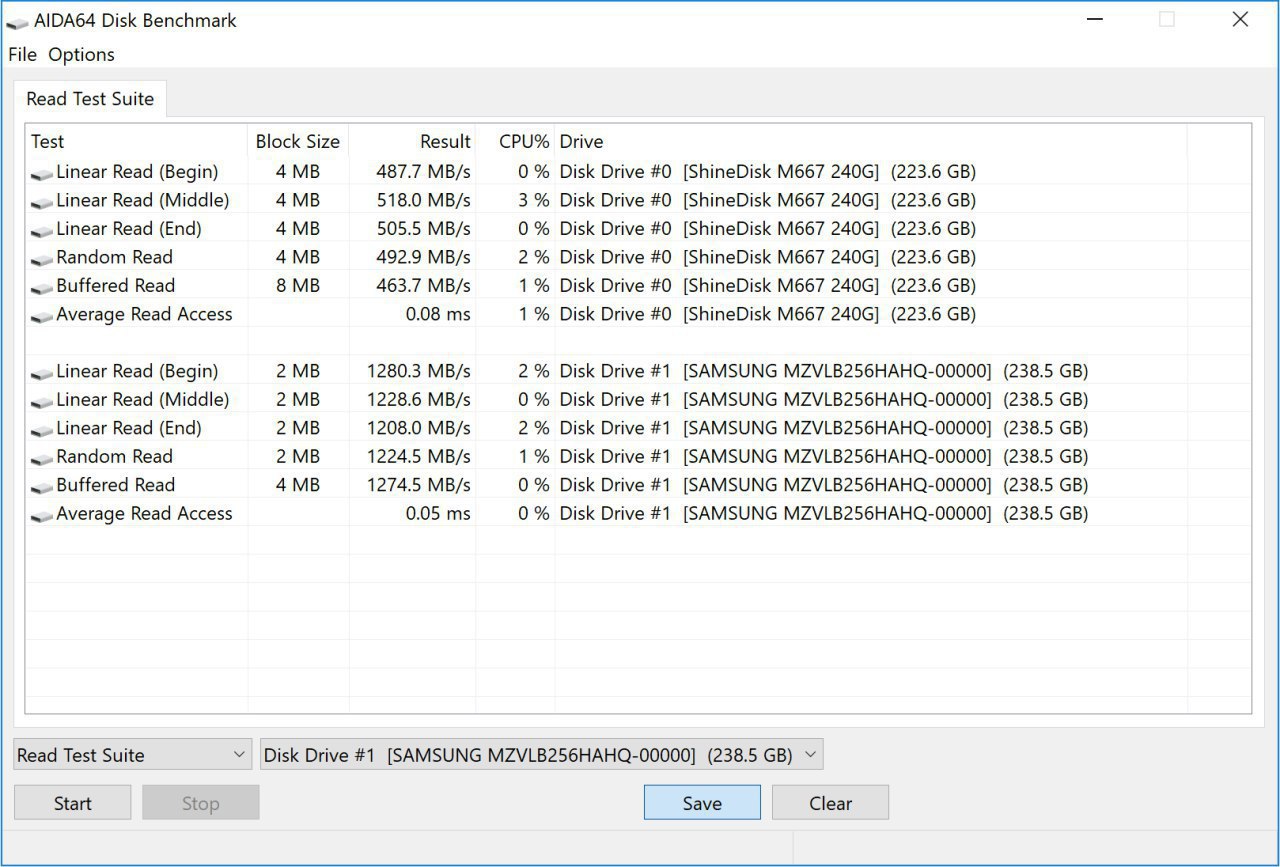This screenshot has height=867, width=1280.
Task: Click ShineDisk Buffered Read test label
Action: [x=115, y=285]
